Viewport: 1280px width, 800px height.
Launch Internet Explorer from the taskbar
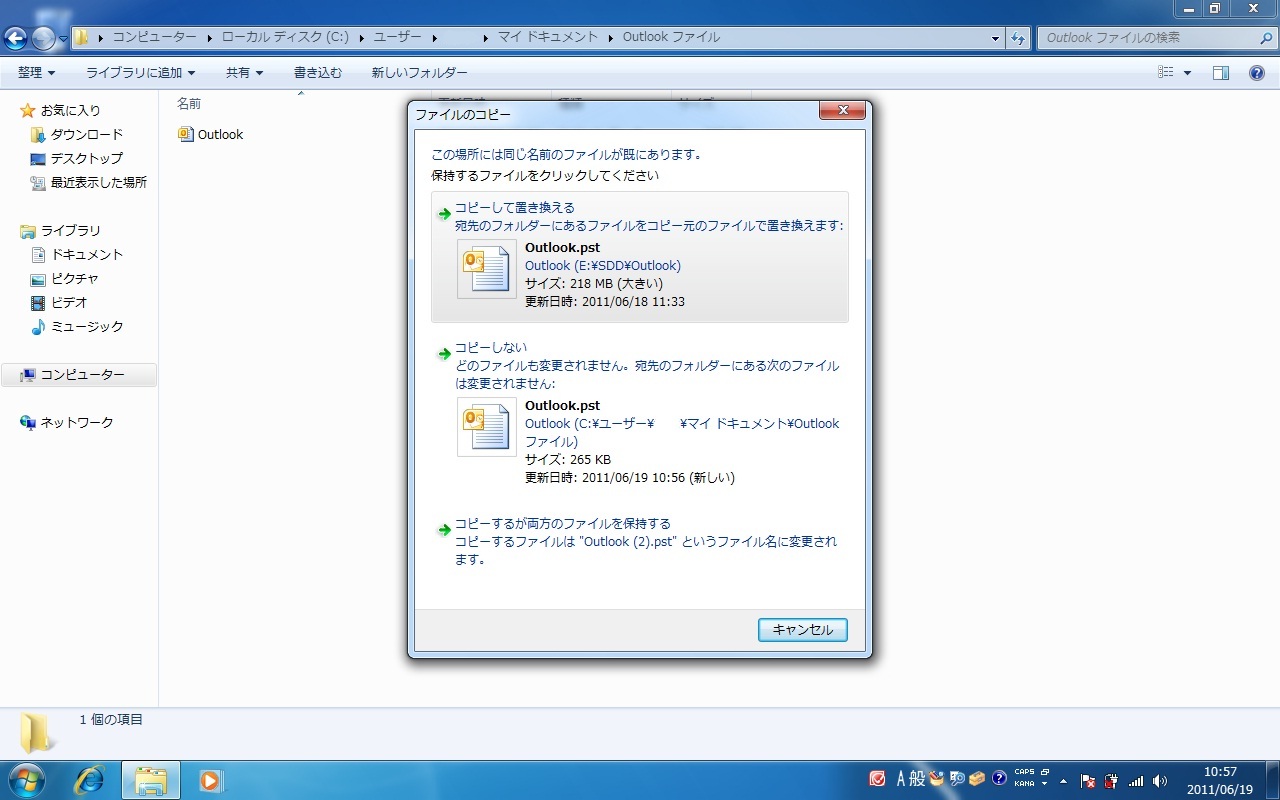tap(89, 780)
